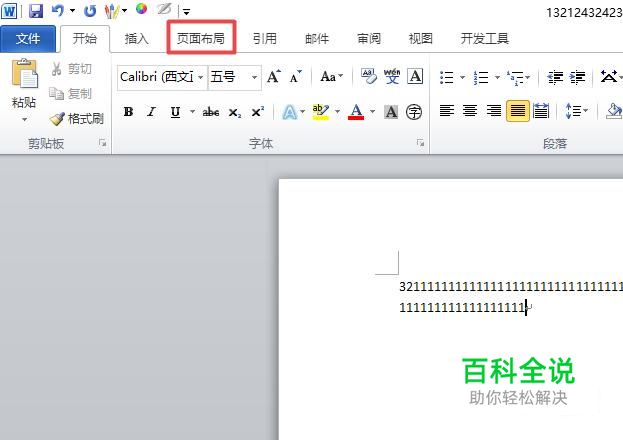Viewport: 623px width, 440px height.
Task: Open Customize Quick Access Toolbar dropdown
Action: tap(186, 12)
